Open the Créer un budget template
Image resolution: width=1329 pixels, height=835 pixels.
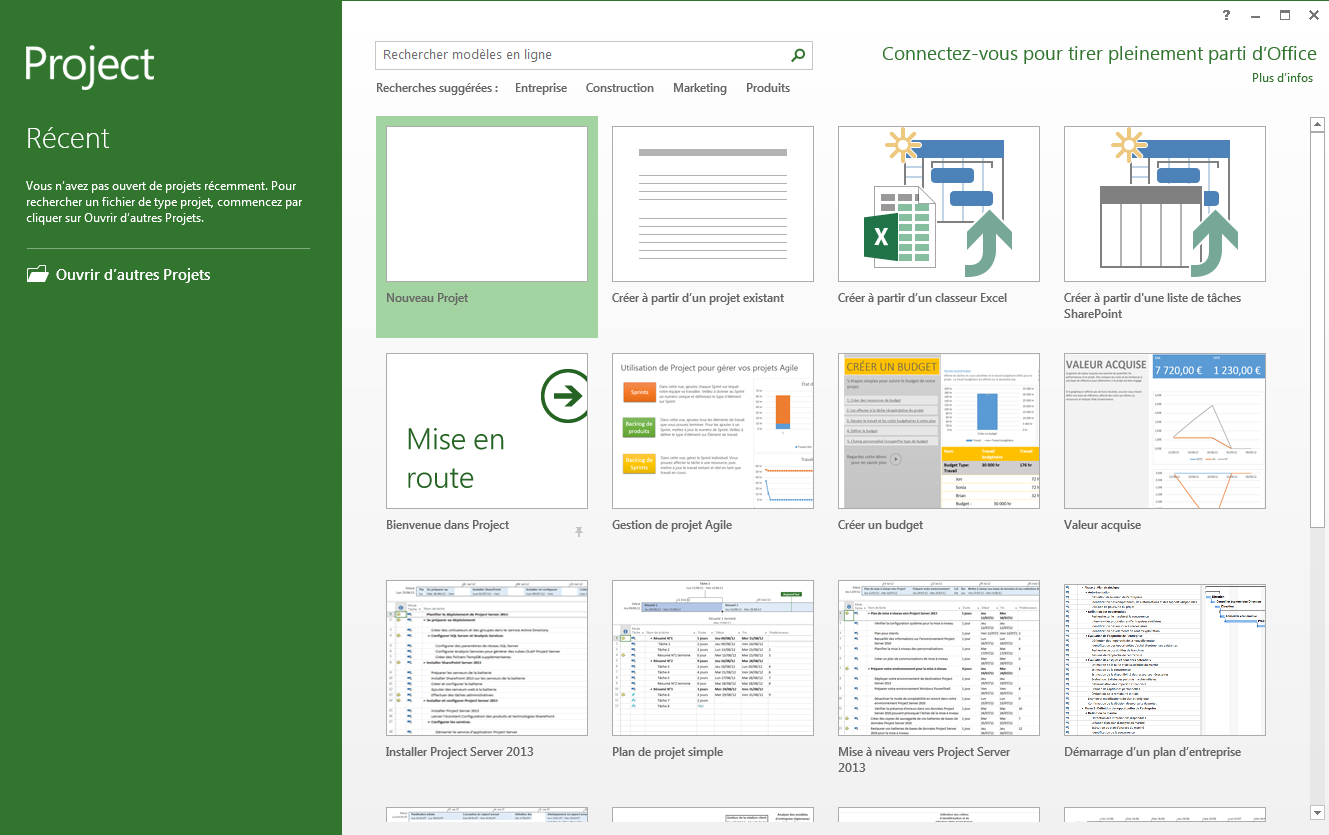pyautogui.click(x=939, y=431)
